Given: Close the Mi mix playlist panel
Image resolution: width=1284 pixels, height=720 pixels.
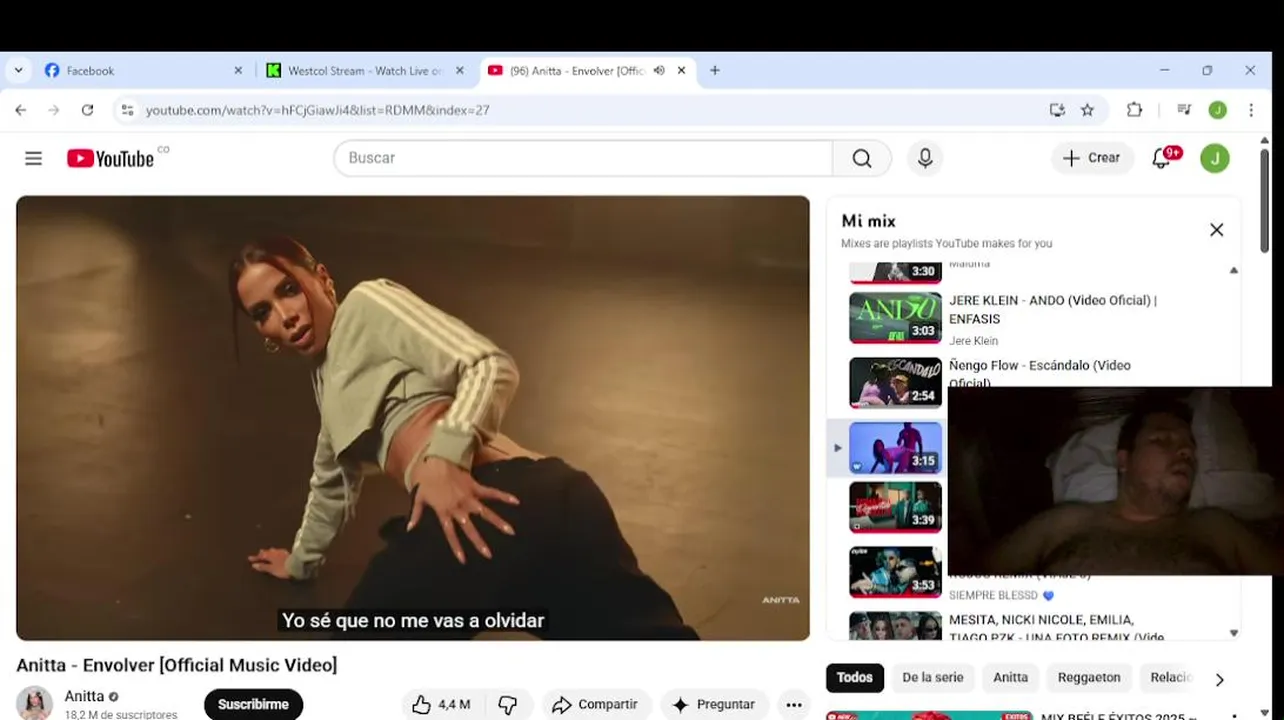Looking at the screenshot, I should [1216, 230].
